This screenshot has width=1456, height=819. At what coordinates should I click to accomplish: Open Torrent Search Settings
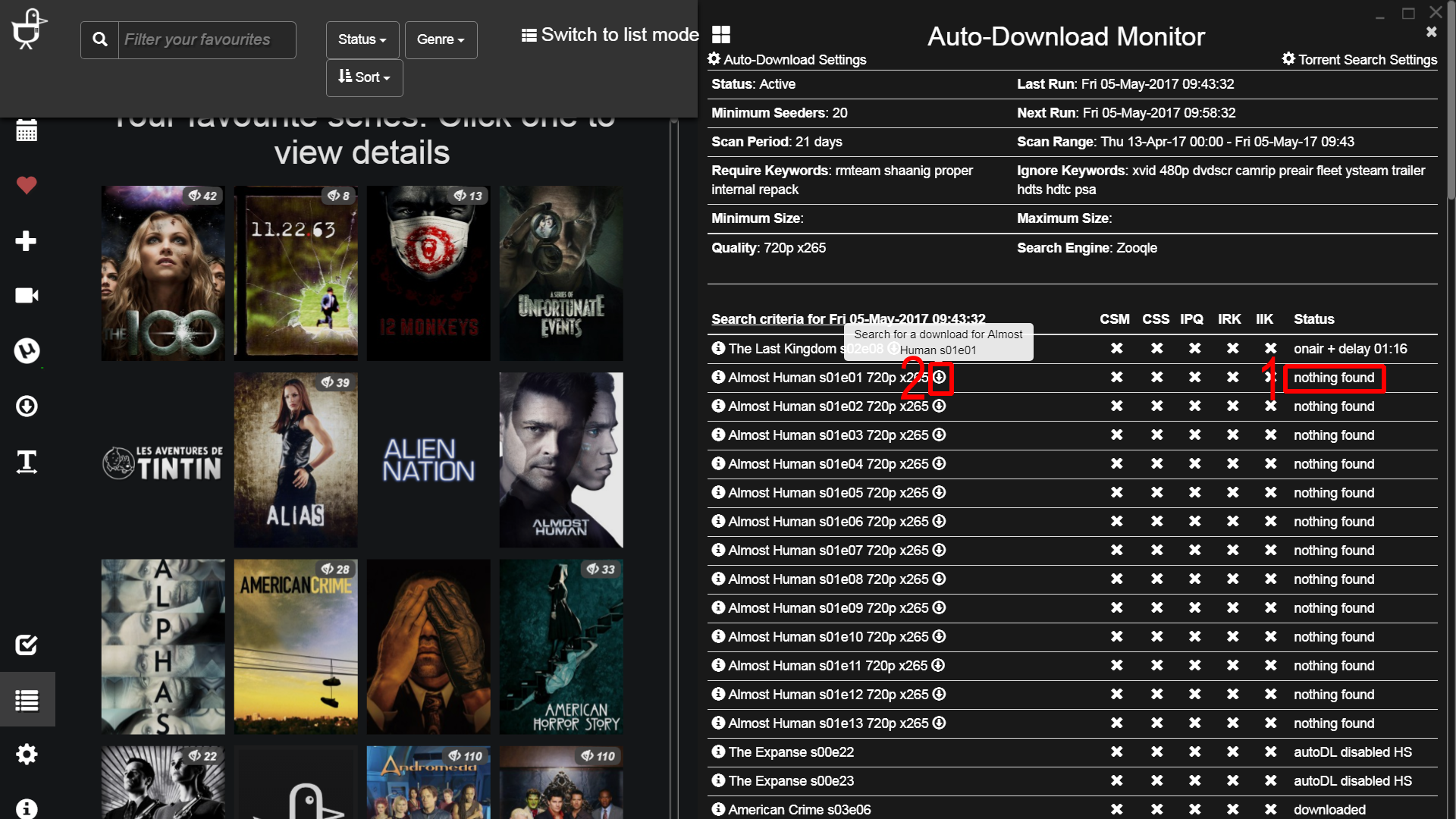(x=1360, y=59)
